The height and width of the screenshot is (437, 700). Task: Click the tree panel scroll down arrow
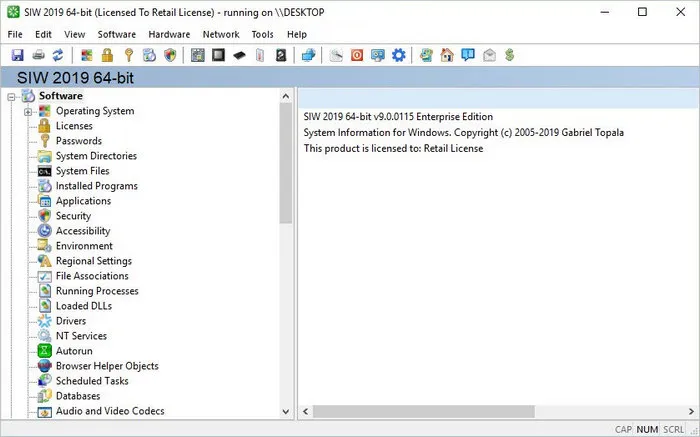[286, 412]
